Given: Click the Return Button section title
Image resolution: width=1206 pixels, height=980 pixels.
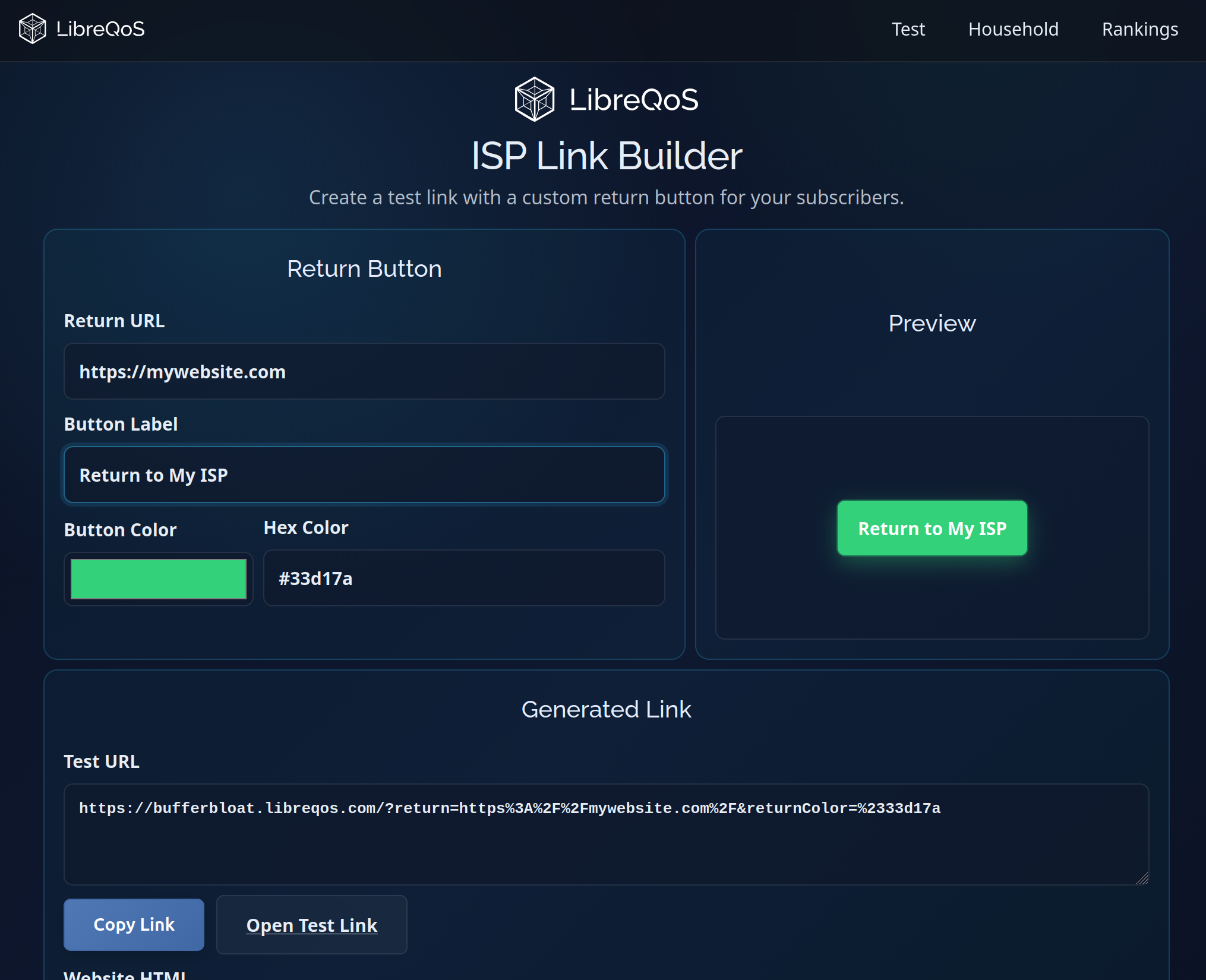Looking at the screenshot, I should (x=364, y=269).
